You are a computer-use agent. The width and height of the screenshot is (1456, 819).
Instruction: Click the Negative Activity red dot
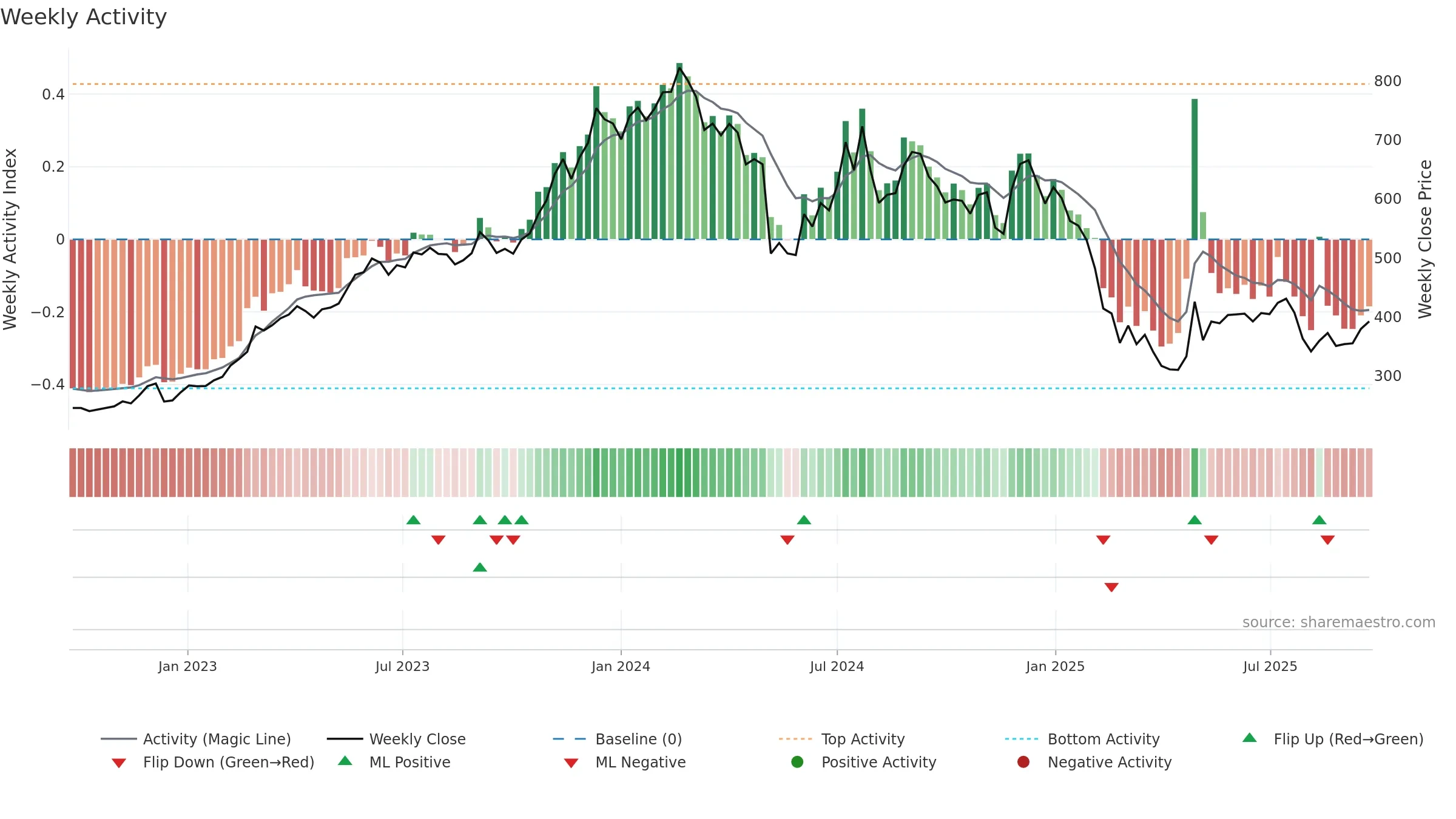(1023, 762)
